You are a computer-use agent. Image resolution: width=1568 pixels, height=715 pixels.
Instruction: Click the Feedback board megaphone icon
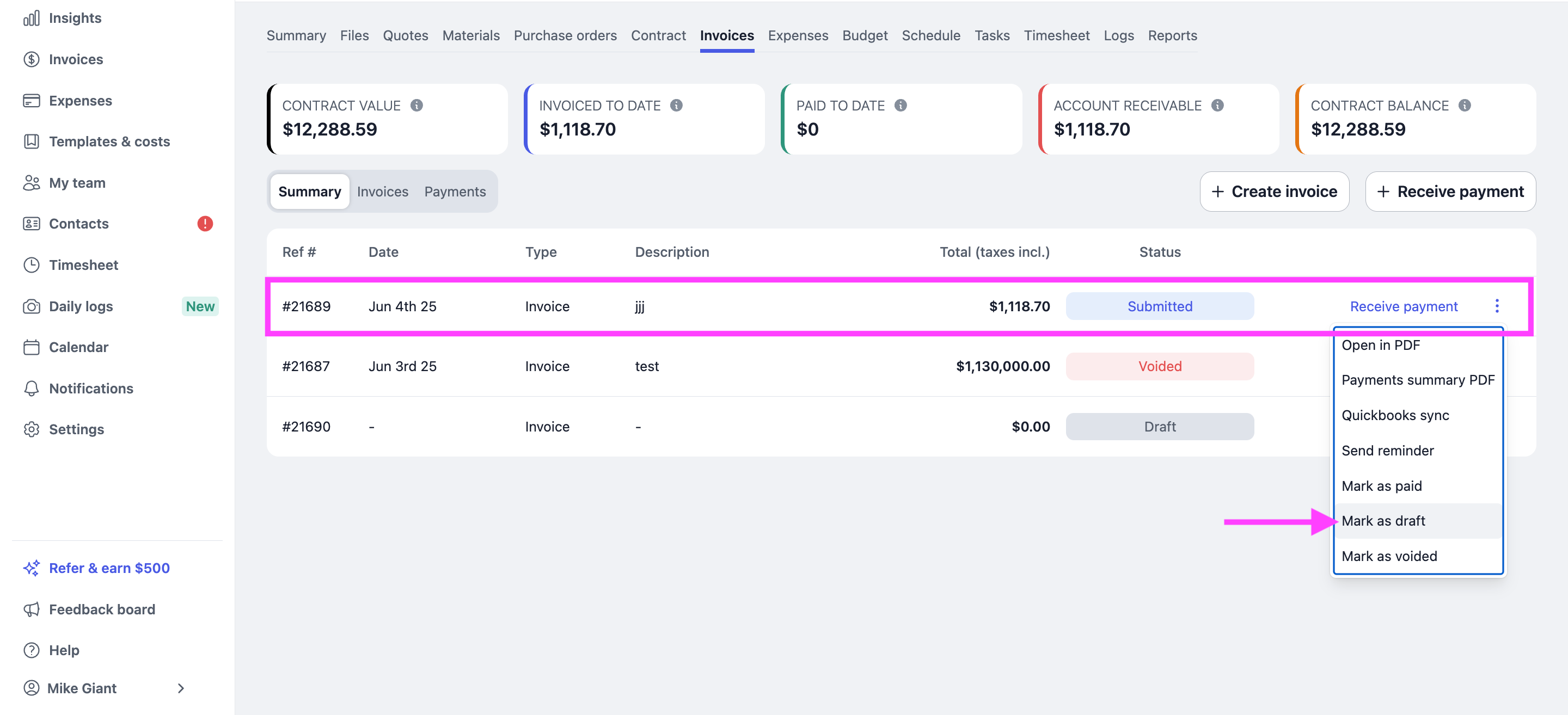tap(31, 609)
